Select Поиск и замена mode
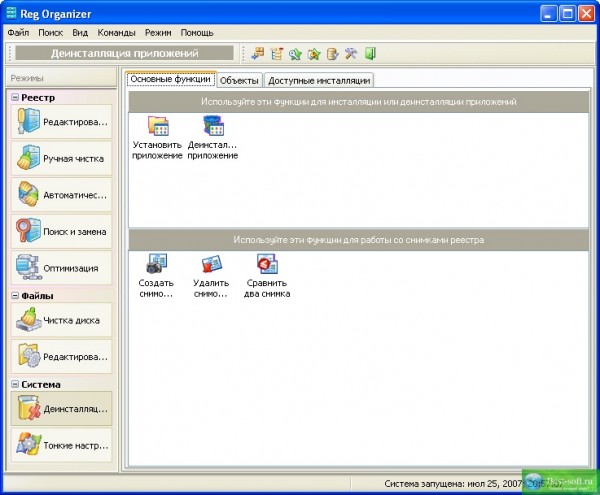Viewport: 600px width, 495px height. point(62,231)
